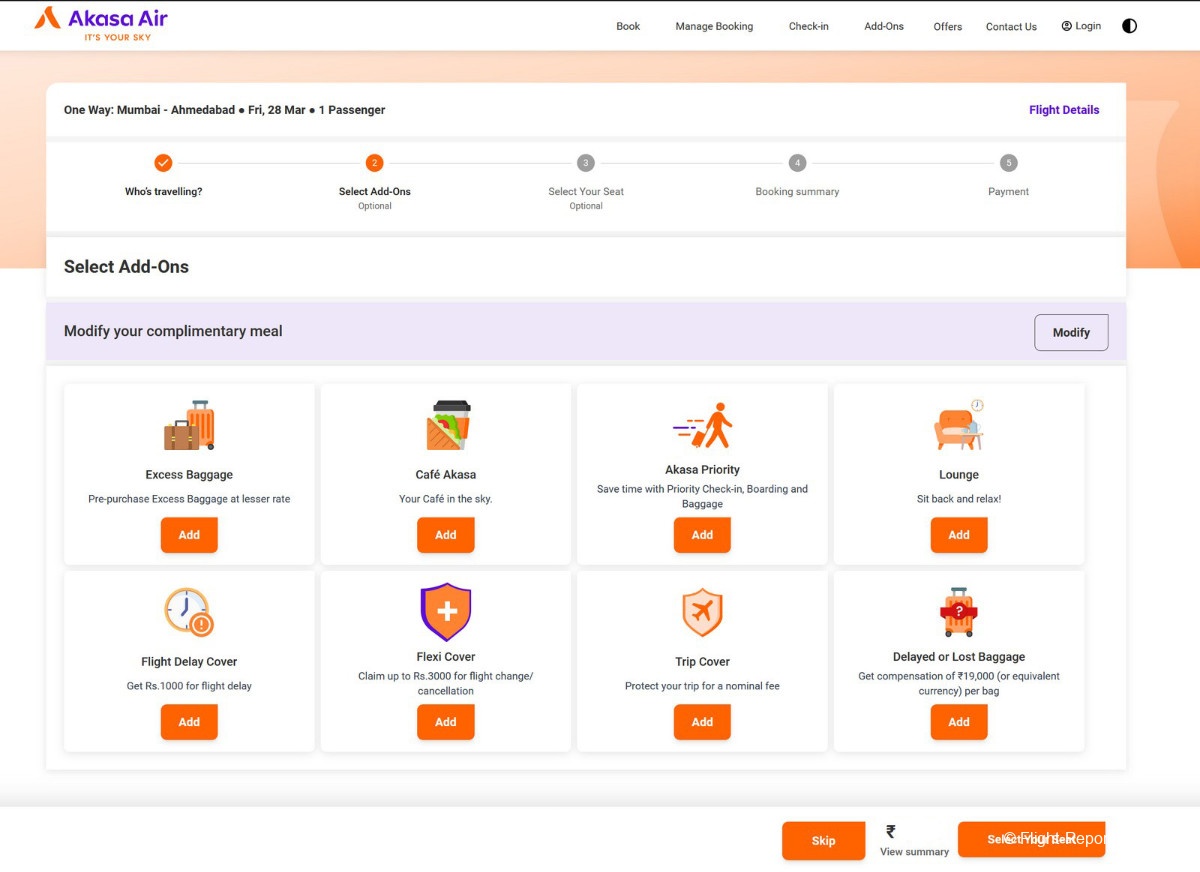Continue to select your seat

click(1031, 839)
